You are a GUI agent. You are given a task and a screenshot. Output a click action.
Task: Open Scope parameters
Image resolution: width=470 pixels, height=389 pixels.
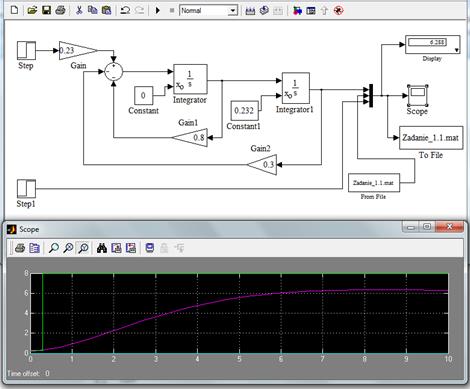pos(34,248)
